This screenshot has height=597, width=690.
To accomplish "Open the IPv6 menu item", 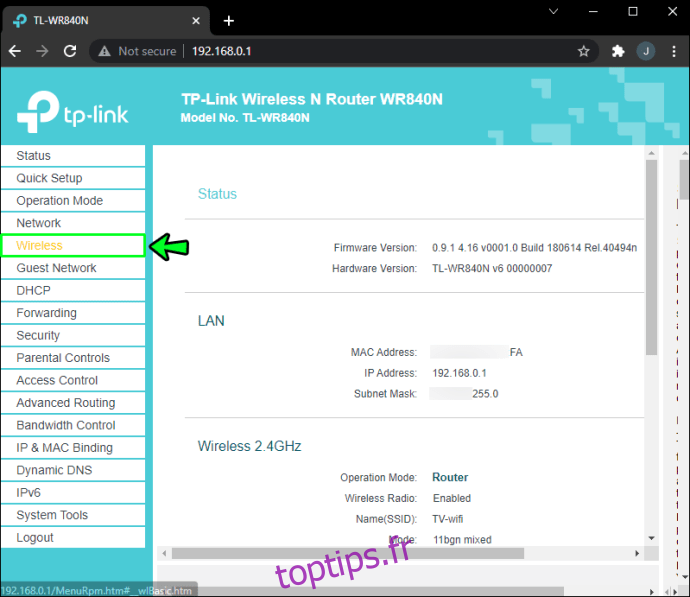I will (73, 492).
